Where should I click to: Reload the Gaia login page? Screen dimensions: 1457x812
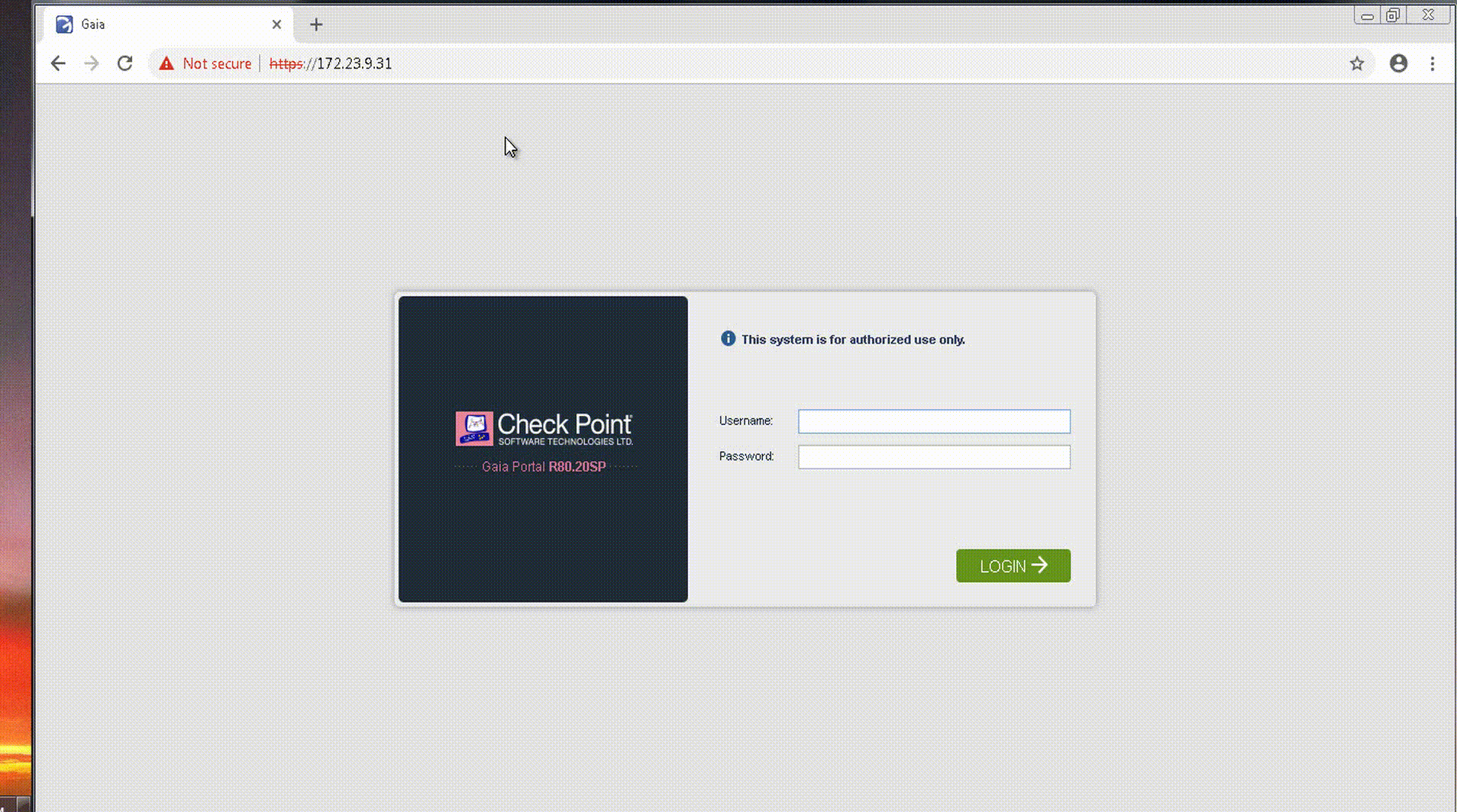tap(124, 63)
